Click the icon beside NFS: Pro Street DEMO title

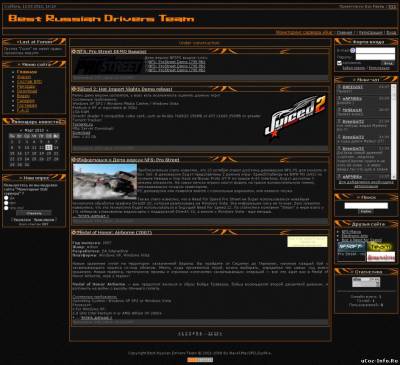tap(74, 52)
